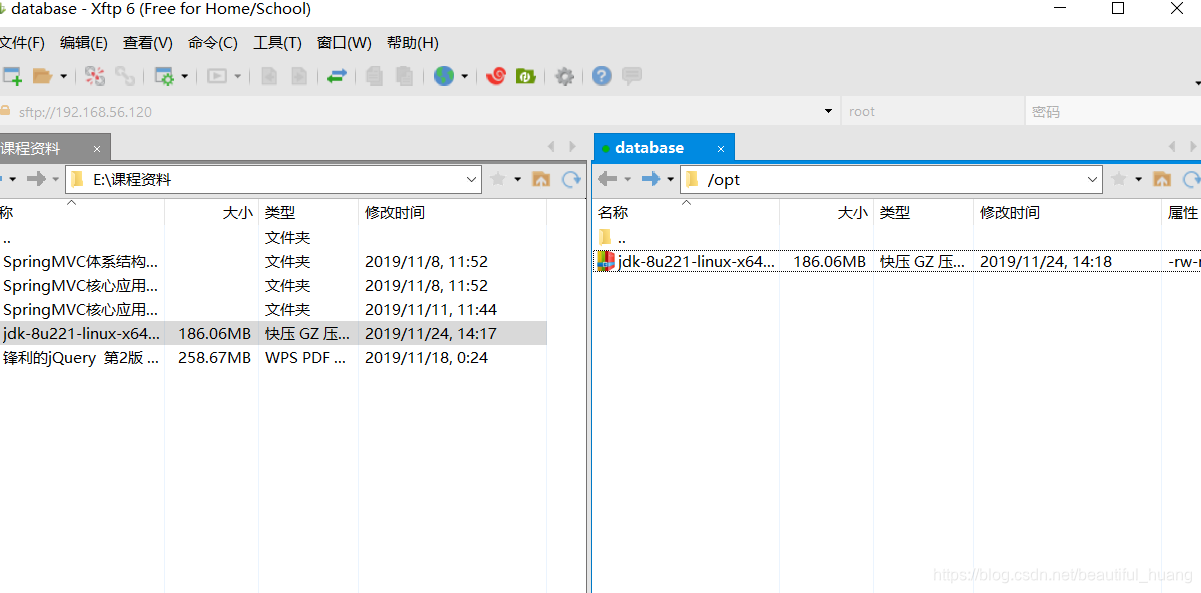Image resolution: width=1201 pixels, height=593 pixels.
Task: Select jdk-8u221-linux-x64 file in remote /opt pane
Action: pyautogui.click(x=897, y=261)
